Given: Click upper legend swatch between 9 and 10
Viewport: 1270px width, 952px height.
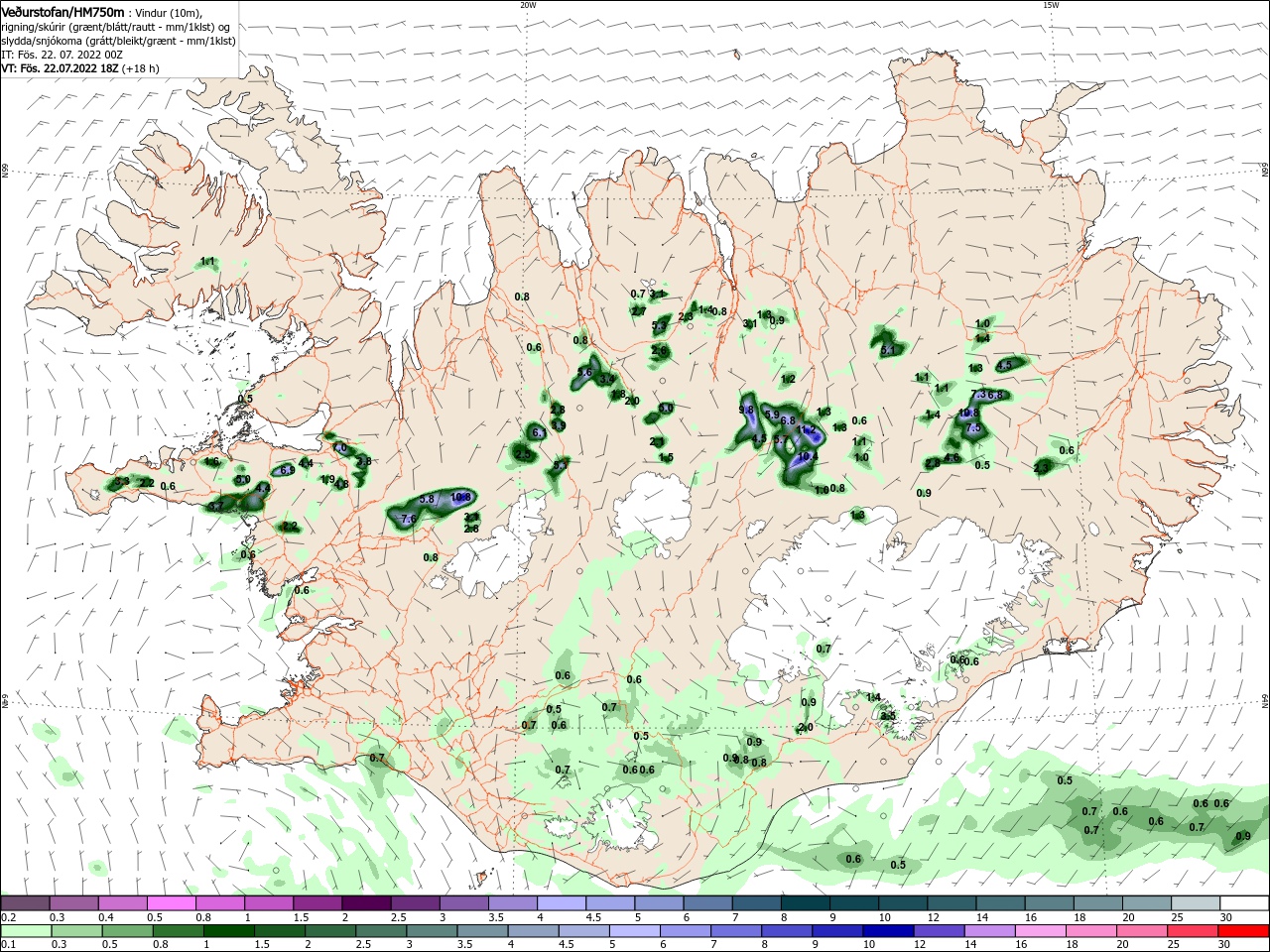Looking at the screenshot, I should (x=854, y=902).
